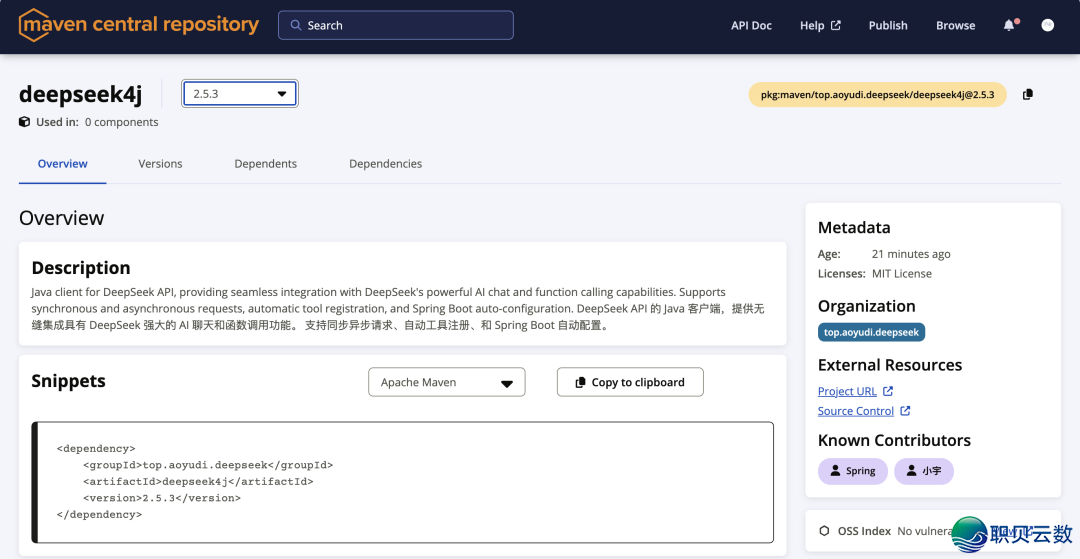This screenshot has height=559, width=1080.
Task: Open the Project URL link
Action: 847,392
